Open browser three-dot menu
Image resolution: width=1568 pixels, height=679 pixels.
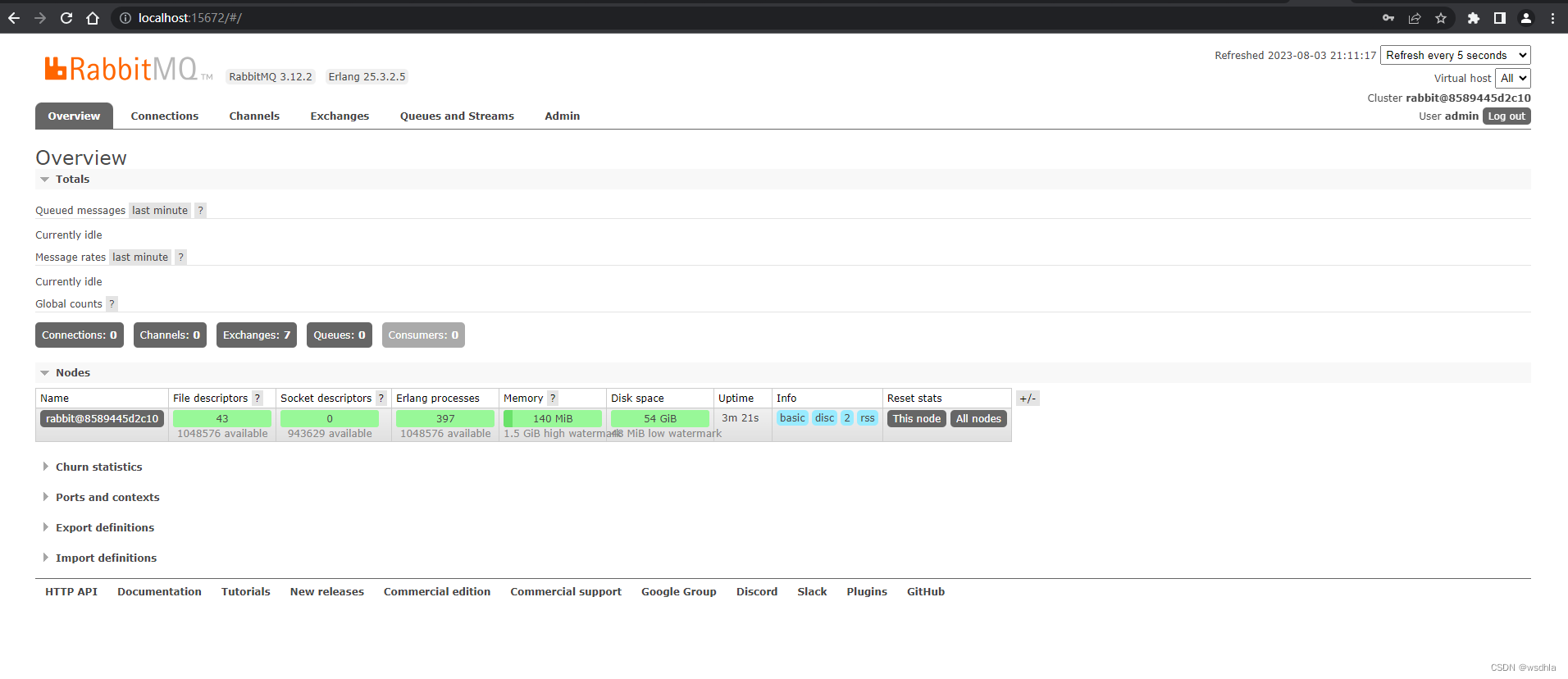pos(1552,18)
